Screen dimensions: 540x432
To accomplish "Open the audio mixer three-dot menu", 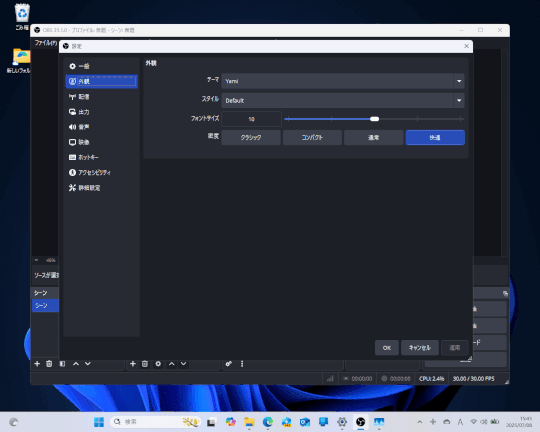I will 242,364.
